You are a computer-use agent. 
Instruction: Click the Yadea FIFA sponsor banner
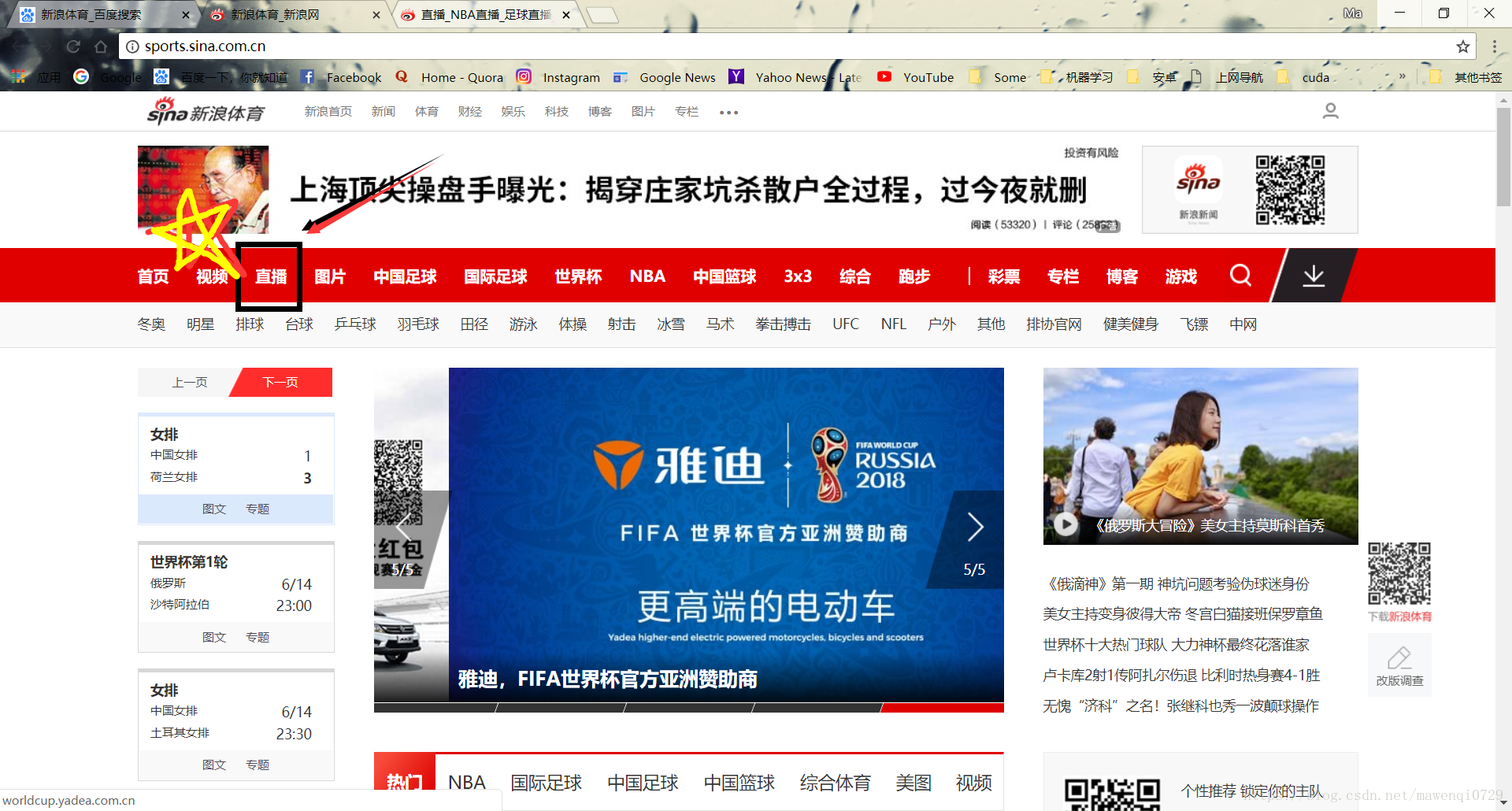click(726, 535)
